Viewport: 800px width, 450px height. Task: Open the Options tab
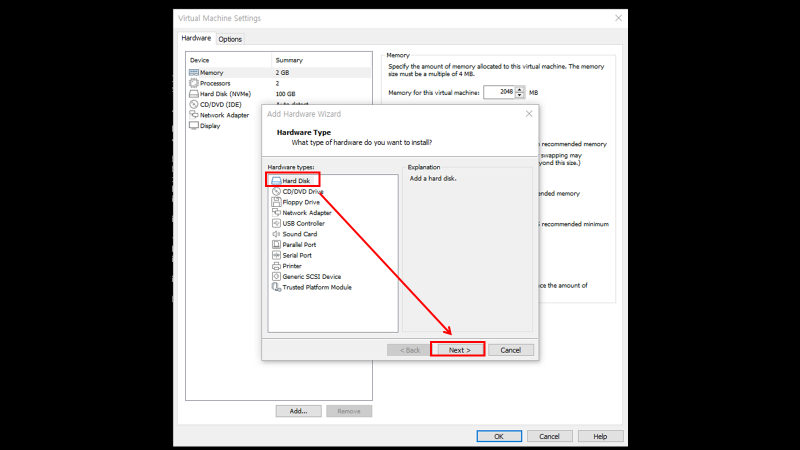tap(230, 39)
